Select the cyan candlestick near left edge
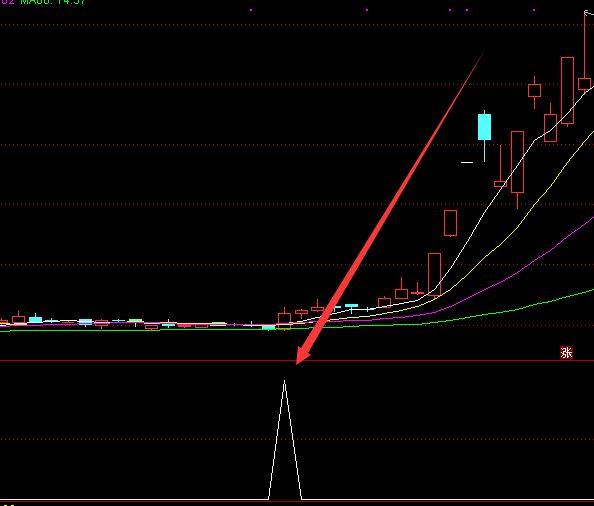 click(x=35, y=319)
